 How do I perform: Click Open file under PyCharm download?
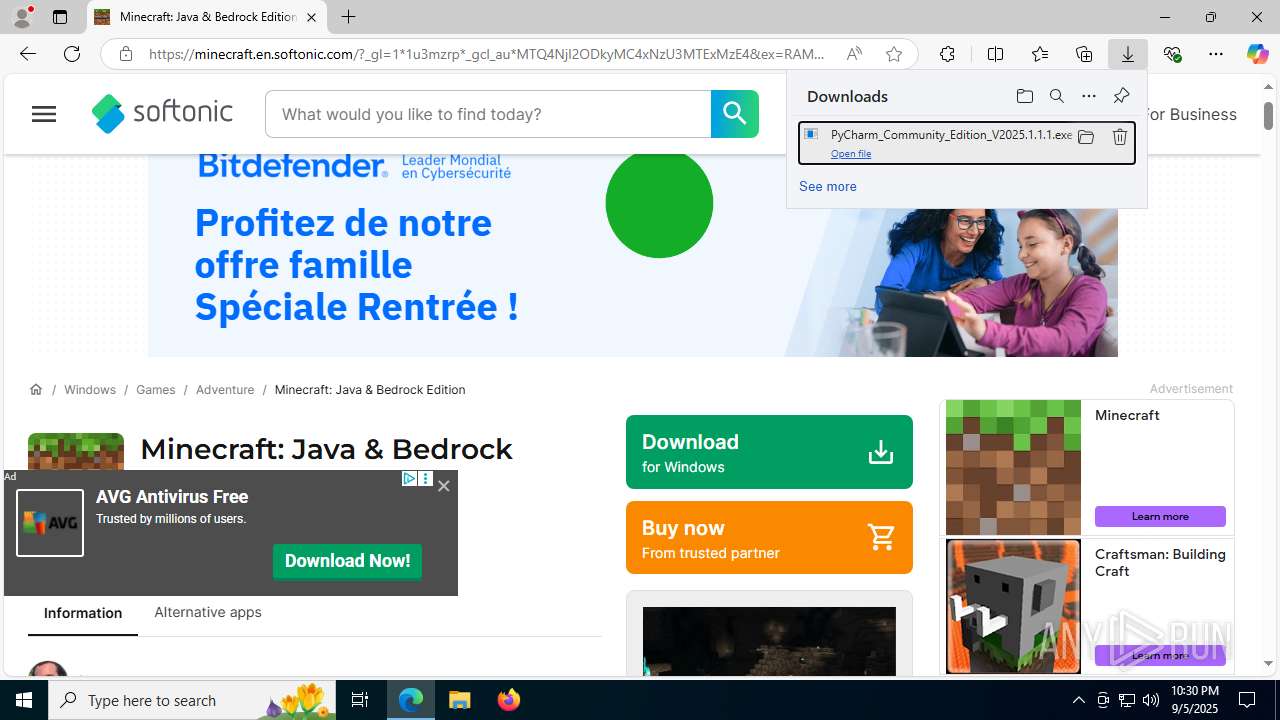(x=851, y=154)
